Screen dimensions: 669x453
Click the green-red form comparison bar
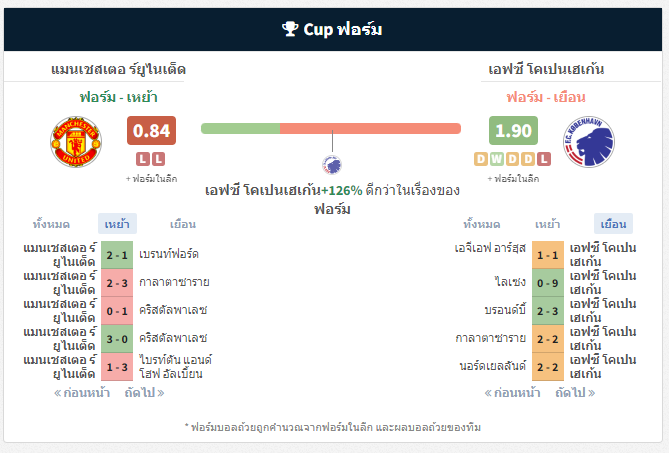[x=331, y=129]
